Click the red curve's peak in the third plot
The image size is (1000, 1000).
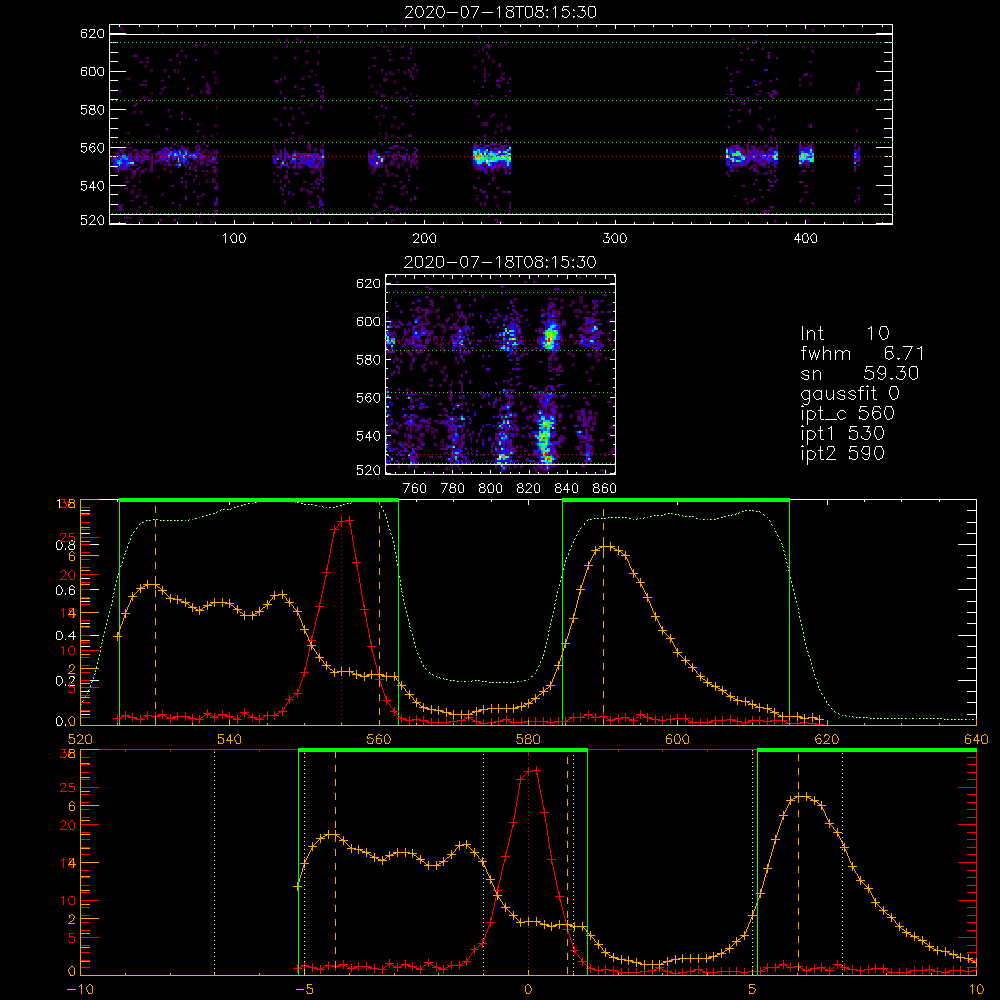pyautogui.click(x=345, y=520)
